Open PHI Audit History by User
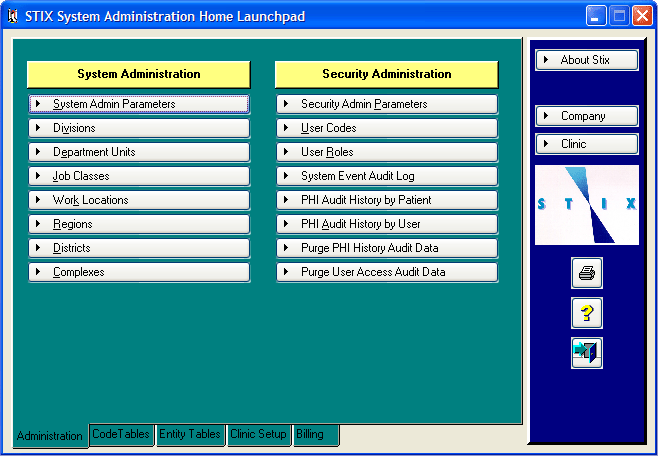Screen dimensions: 658x457 [387, 224]
